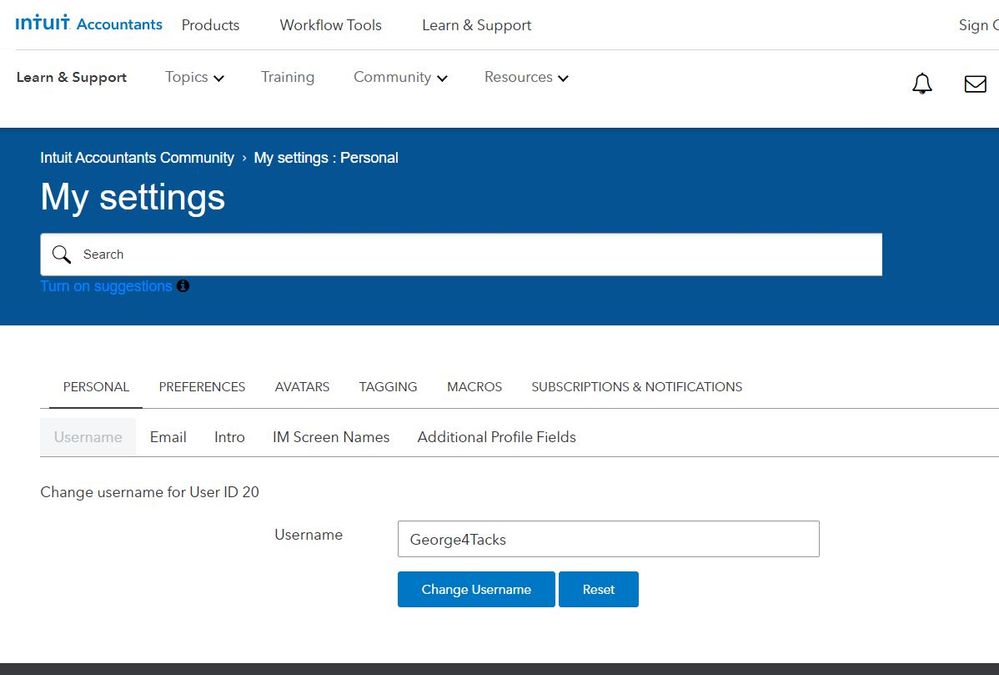Switch to the Preferences tab
Image resolution: width=999 pixels, height=675 pixels.
click(202, 387)
